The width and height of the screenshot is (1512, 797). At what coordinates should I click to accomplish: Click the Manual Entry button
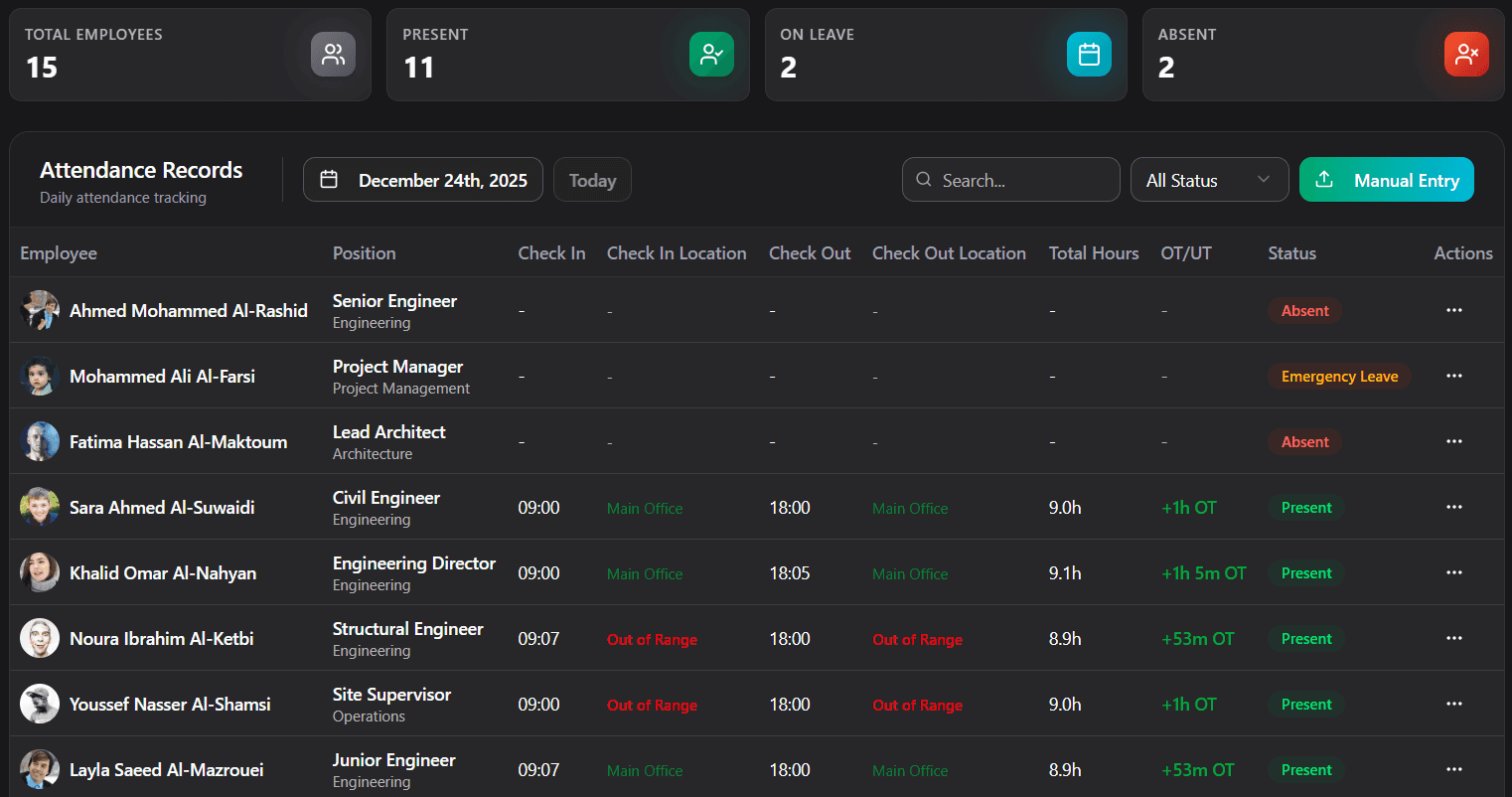[x=1386, y=180]
